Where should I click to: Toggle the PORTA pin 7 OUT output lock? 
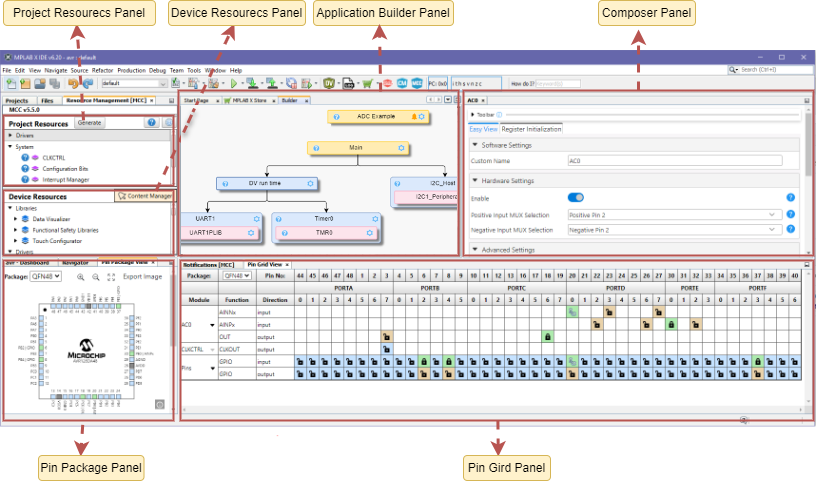(x=386, y=337)
